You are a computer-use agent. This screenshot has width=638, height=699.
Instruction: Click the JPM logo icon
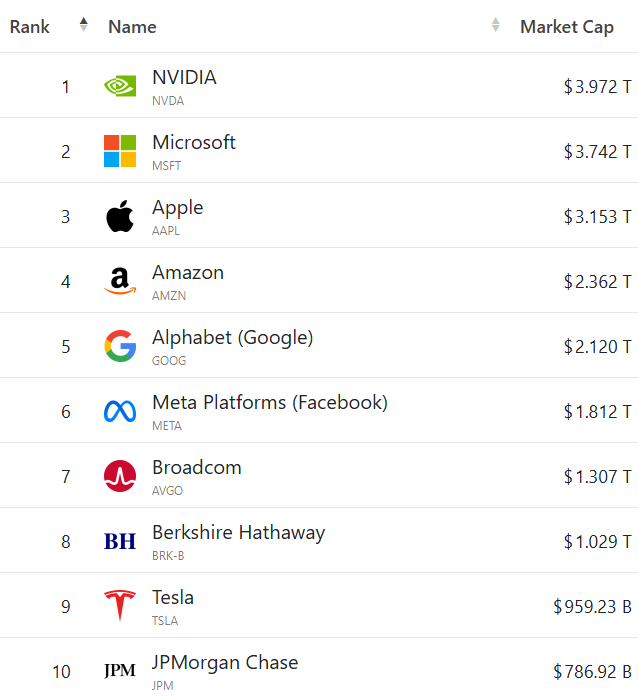coord(120,670)
